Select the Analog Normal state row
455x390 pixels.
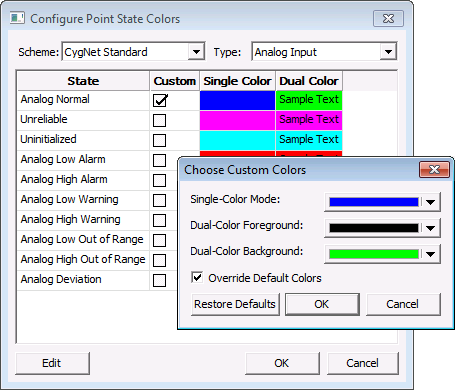click(83, 100)
